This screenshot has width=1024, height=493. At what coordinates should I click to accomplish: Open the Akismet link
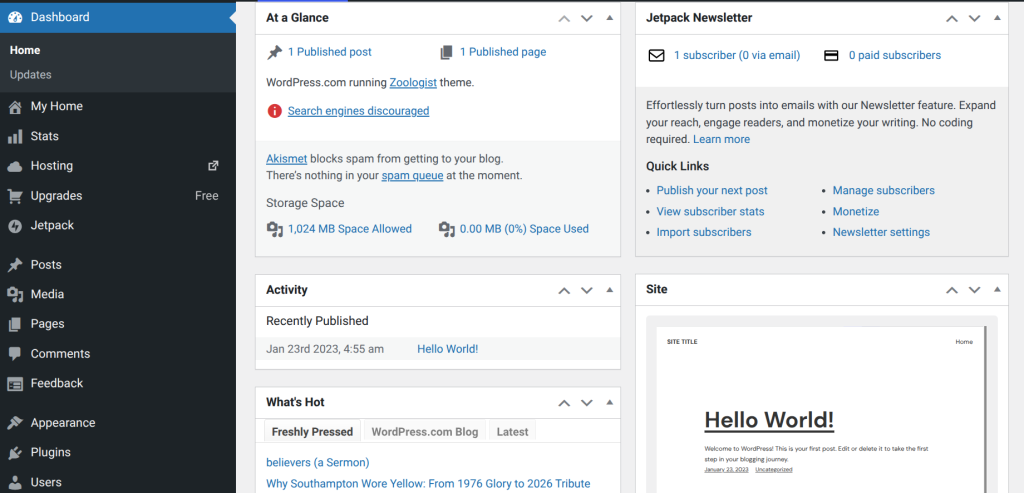tap(287, 159)
